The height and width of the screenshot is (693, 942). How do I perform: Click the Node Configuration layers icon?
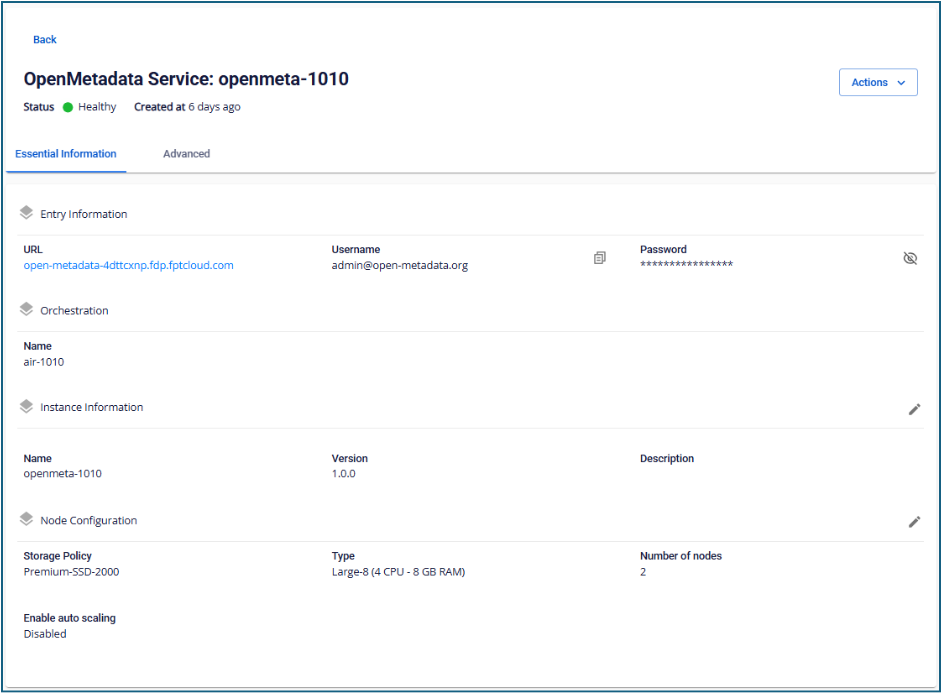click(27, 520)
